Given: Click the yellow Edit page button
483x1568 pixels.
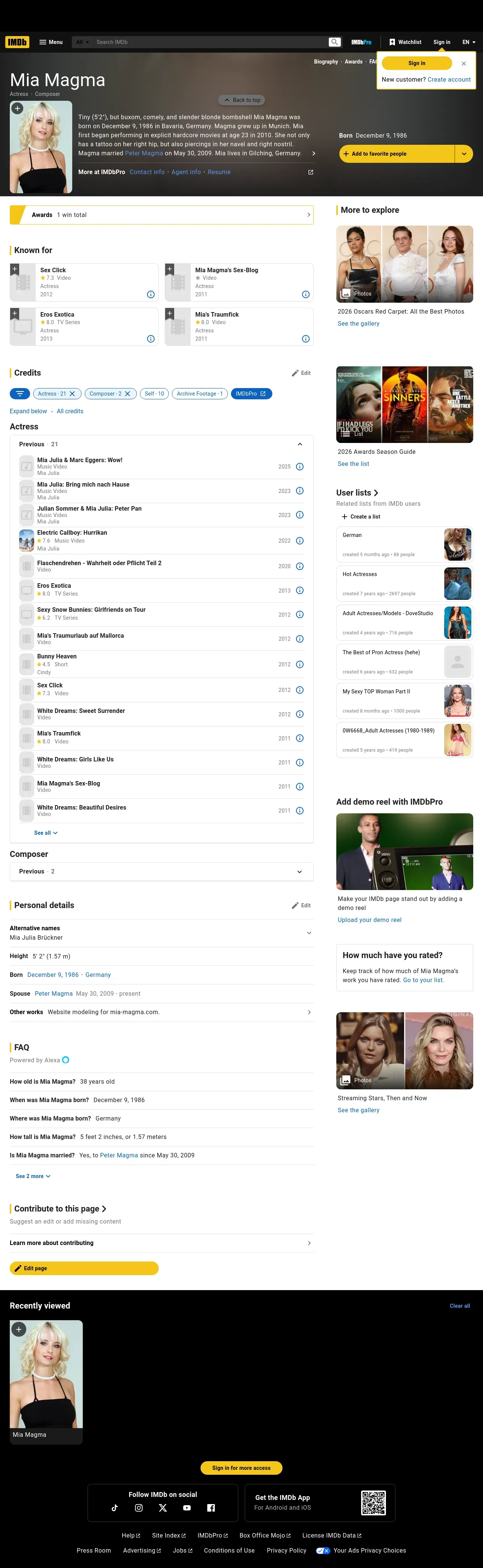Looking at the screenshot, I should coord(84,1268).
